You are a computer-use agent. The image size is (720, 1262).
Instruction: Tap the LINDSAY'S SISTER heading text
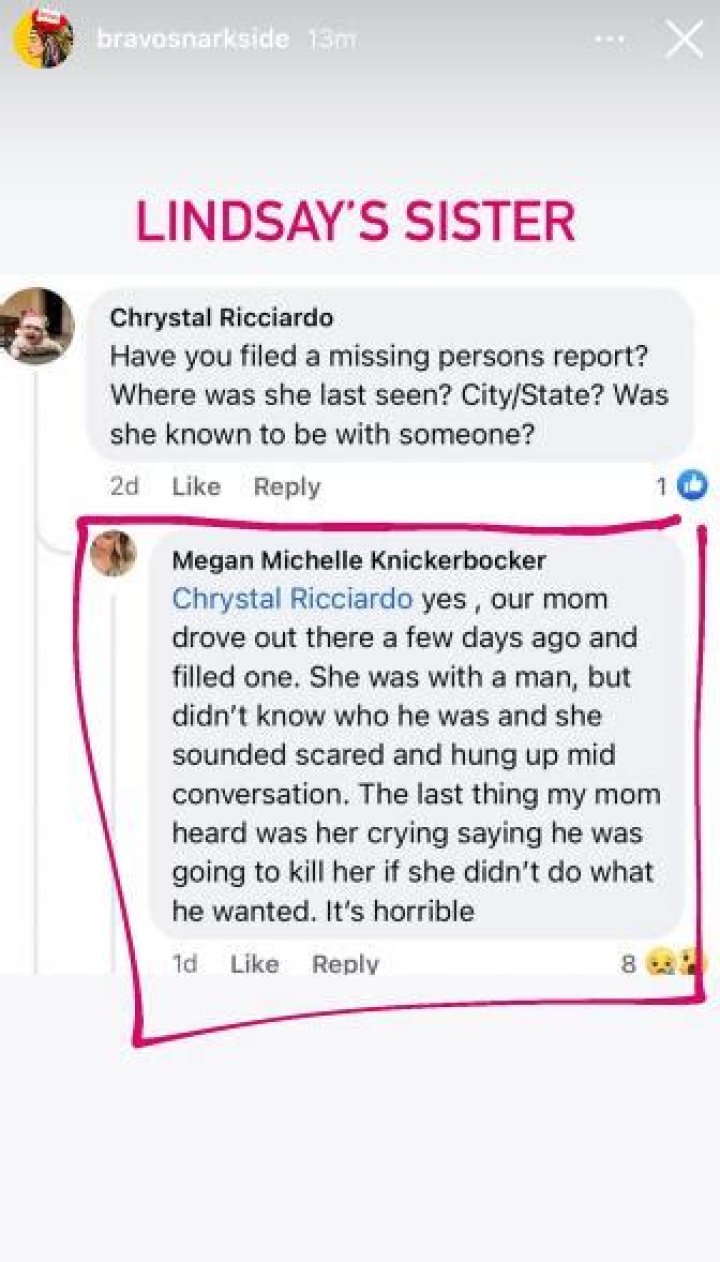(355, 222)
